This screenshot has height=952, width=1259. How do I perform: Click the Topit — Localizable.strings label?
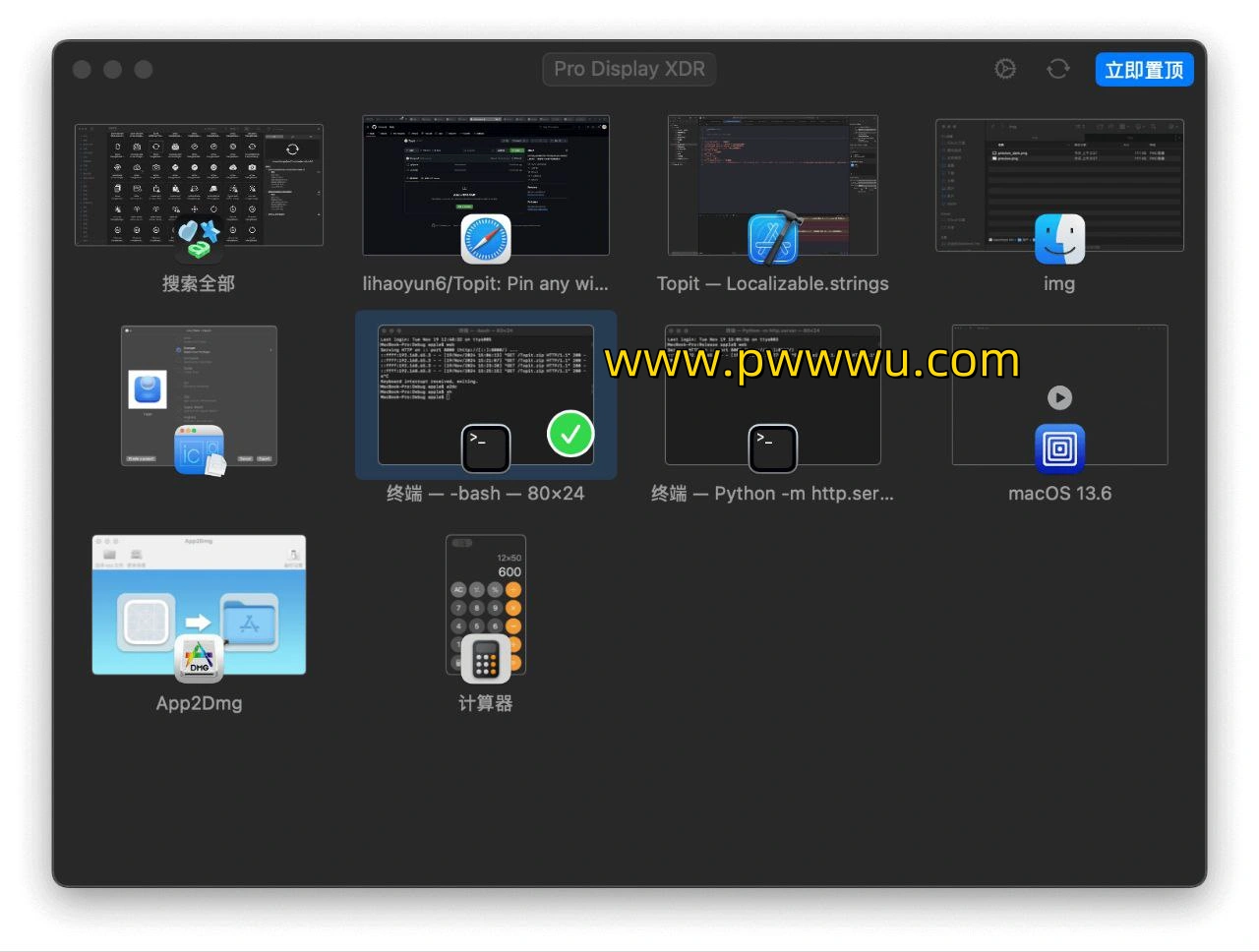[x=773, y=284]
